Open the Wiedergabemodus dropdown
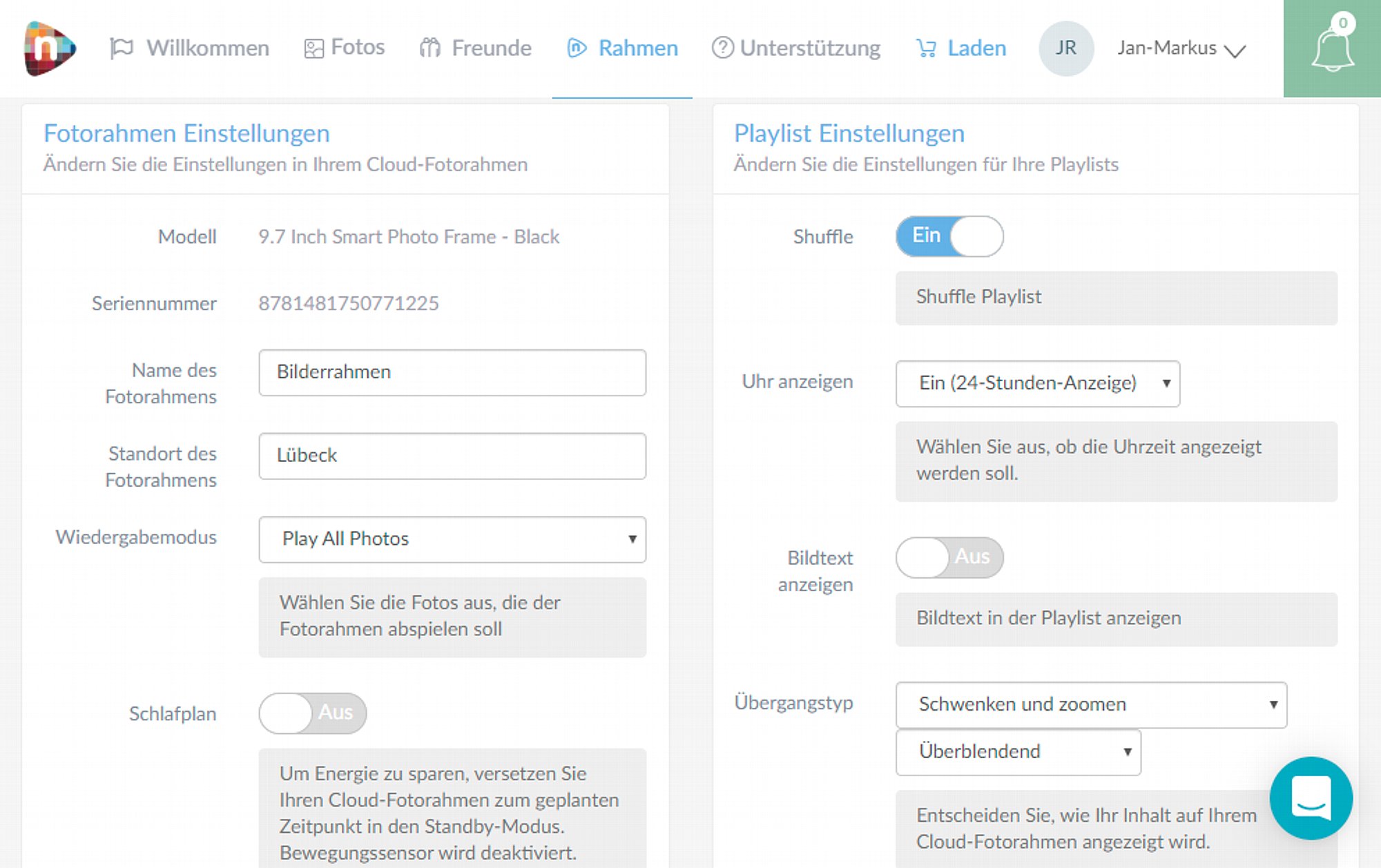 click(x=452, y=539)
